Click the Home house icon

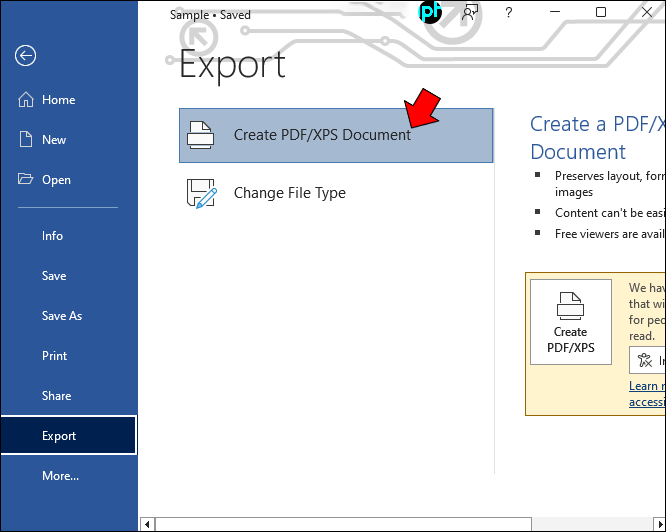click(26, 100)
